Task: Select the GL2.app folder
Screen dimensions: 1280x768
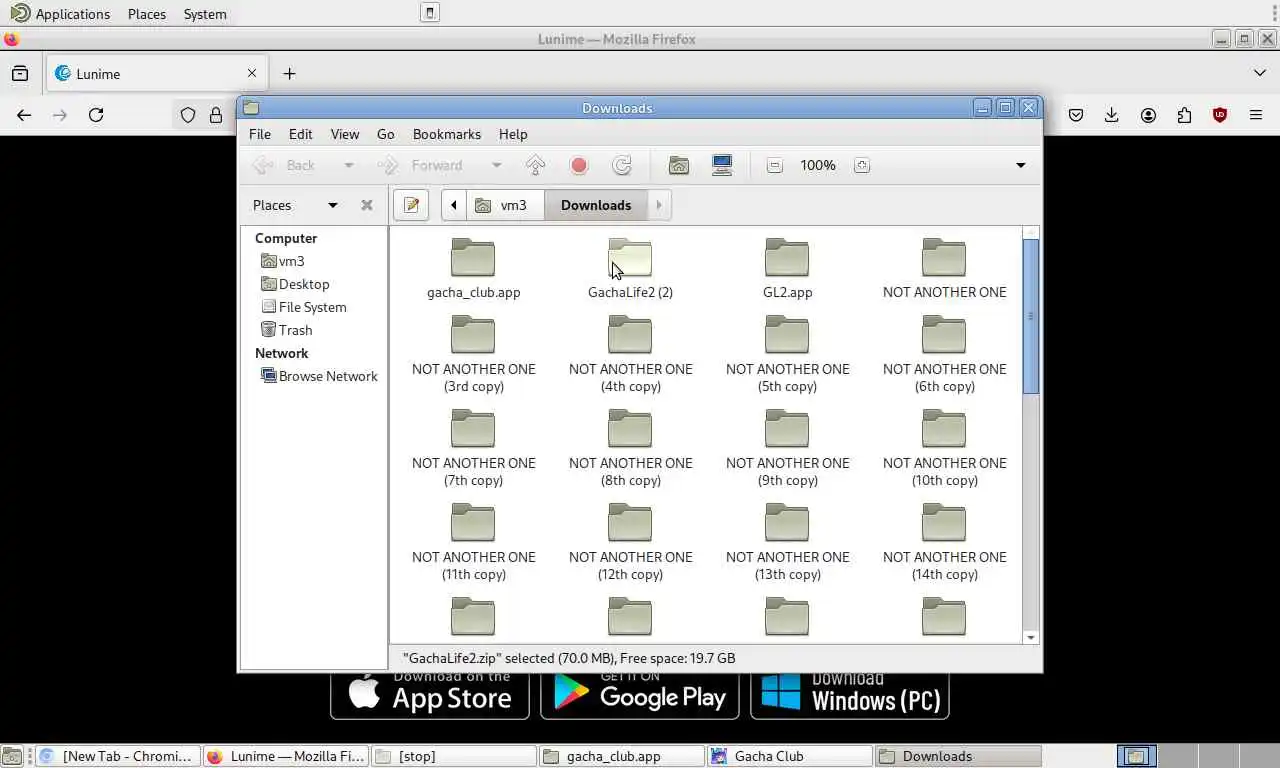Action: click(787, 268)
